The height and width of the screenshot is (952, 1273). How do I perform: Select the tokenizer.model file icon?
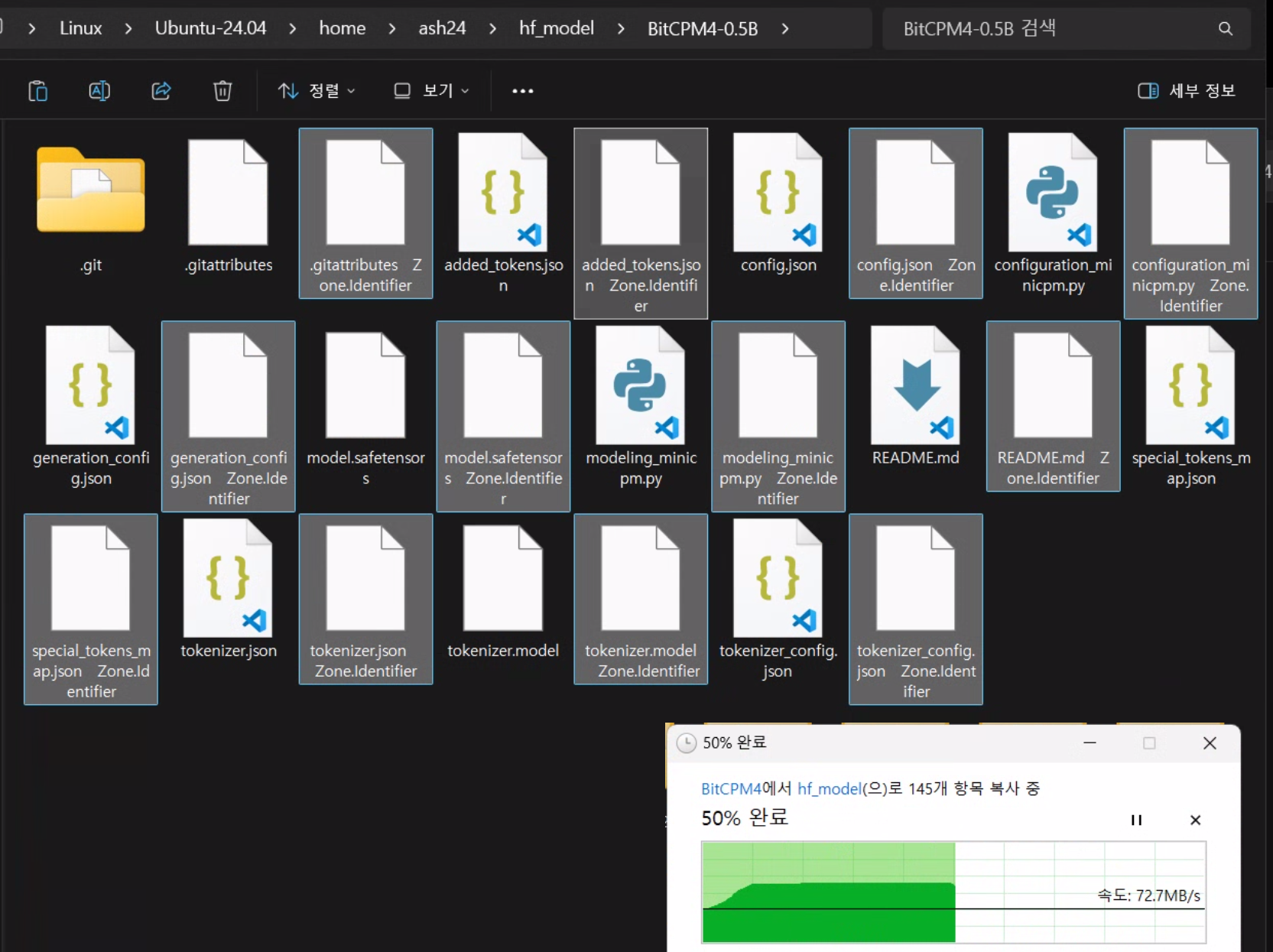[x=503, y=577]
